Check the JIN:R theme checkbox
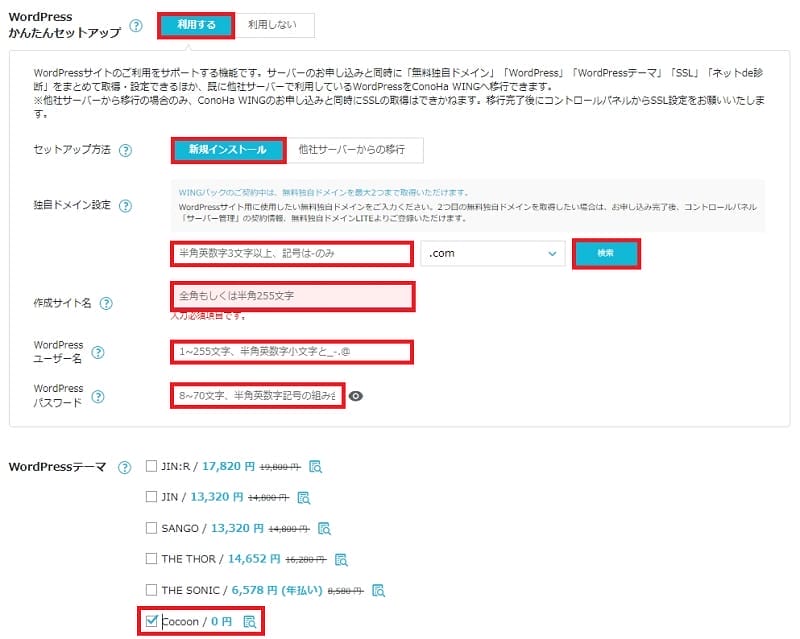The width and height of the screenshot is (800, 639). click(x=151, y=466)
